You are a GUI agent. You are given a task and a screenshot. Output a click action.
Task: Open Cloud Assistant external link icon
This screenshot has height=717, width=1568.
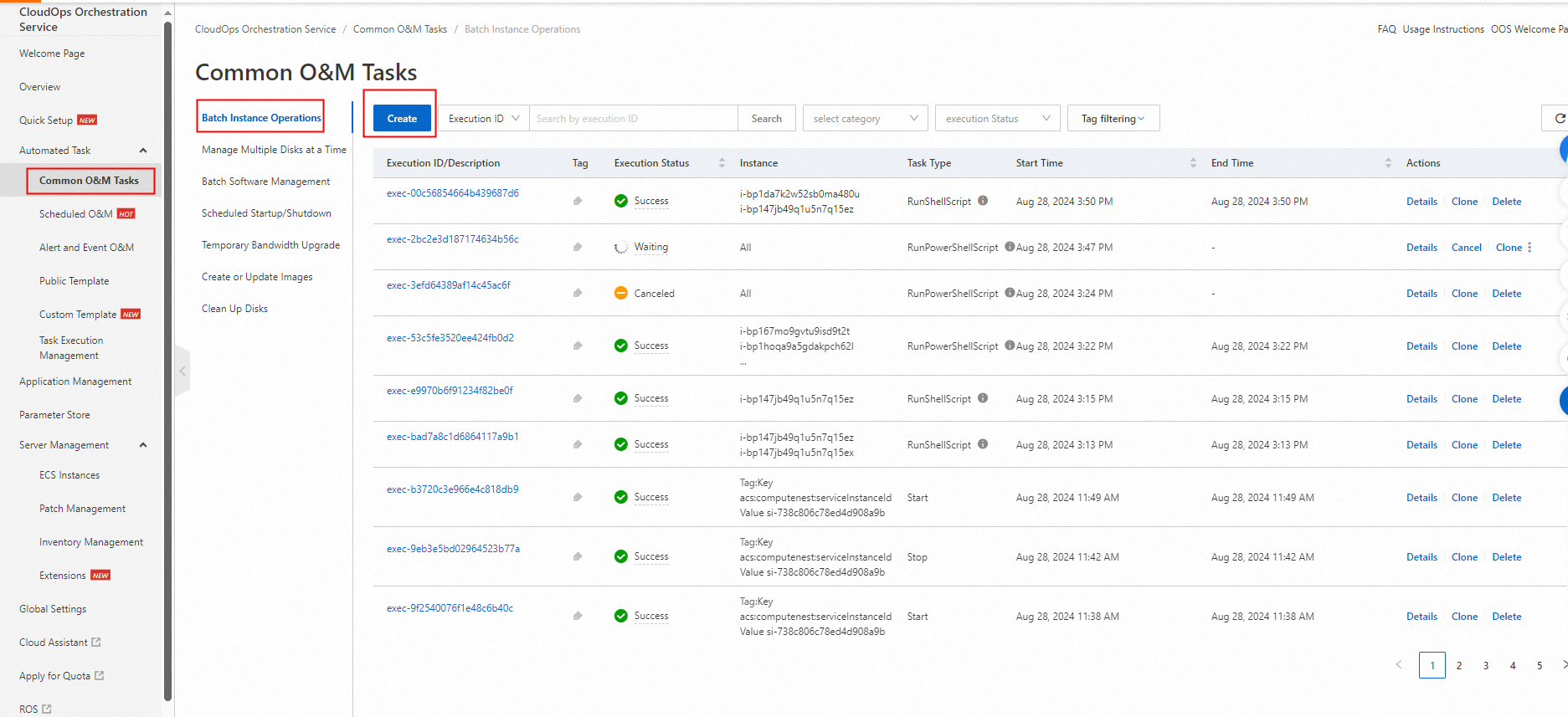[x=96, y=643]
